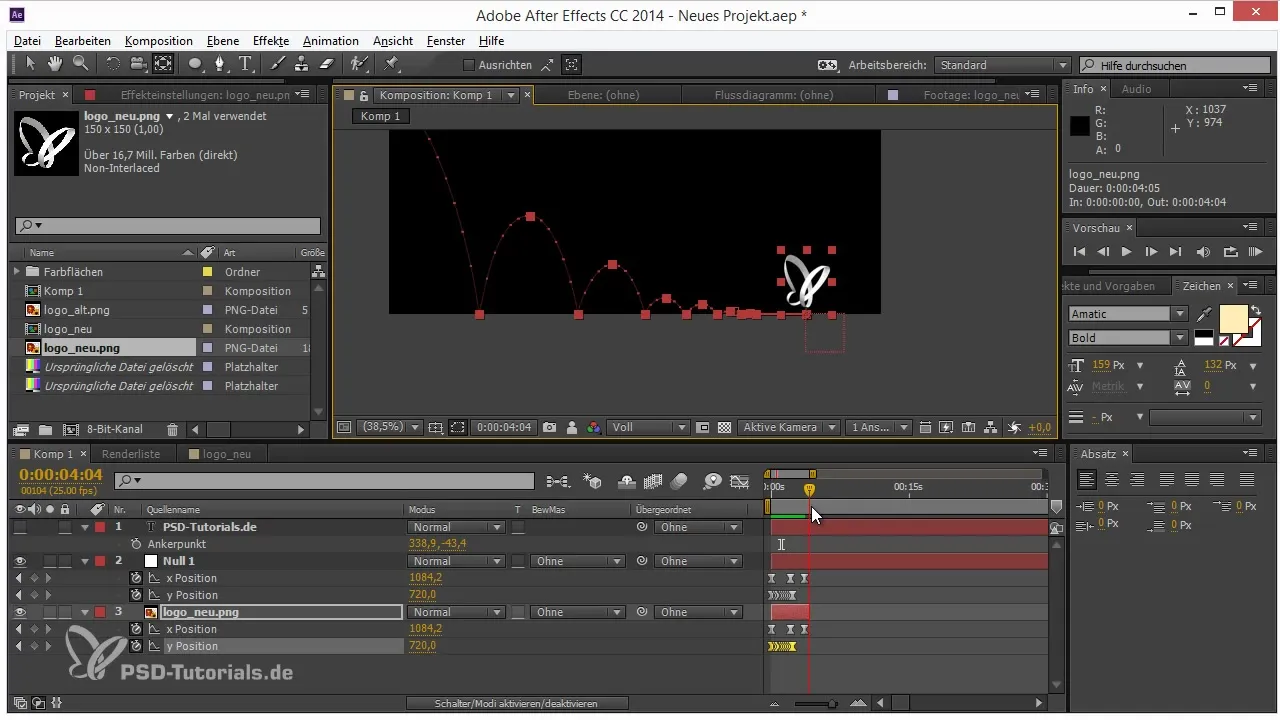The image size is (1280, 720).
Task: Open the Fenster menu
Action: 446,41
